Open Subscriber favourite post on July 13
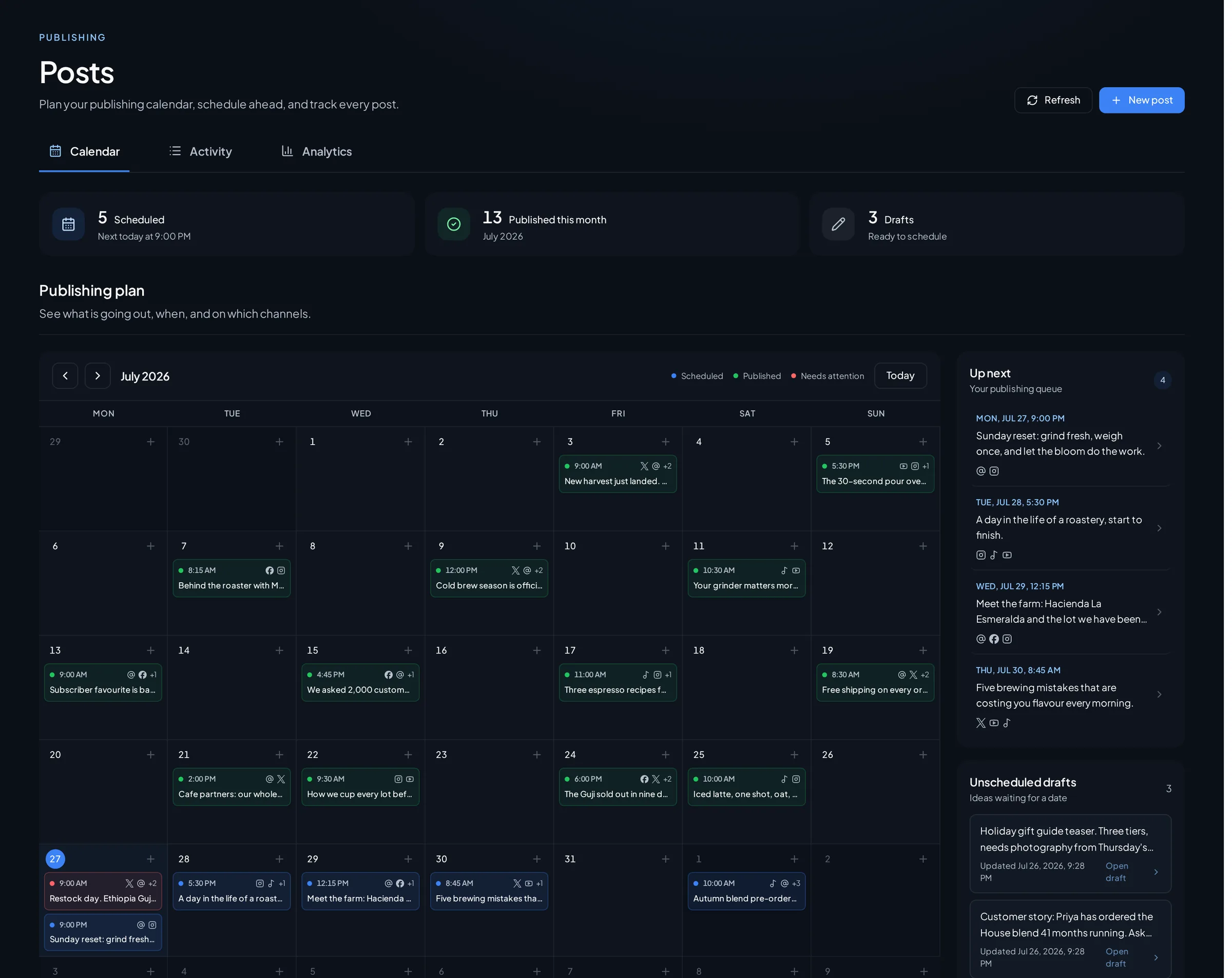 (103, 682)
